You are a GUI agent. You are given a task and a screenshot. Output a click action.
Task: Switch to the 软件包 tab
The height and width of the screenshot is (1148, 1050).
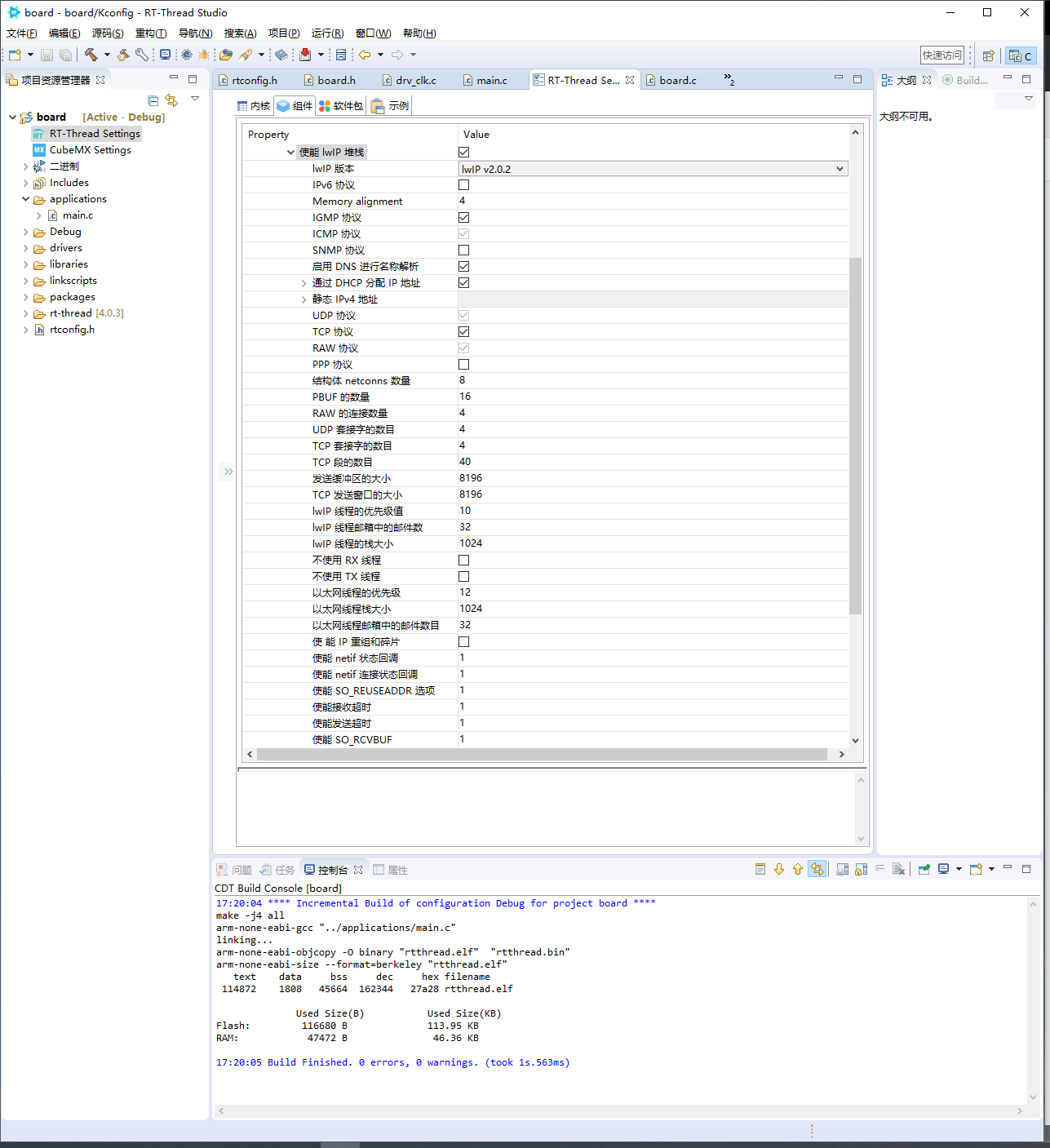[x=341, y=106]
